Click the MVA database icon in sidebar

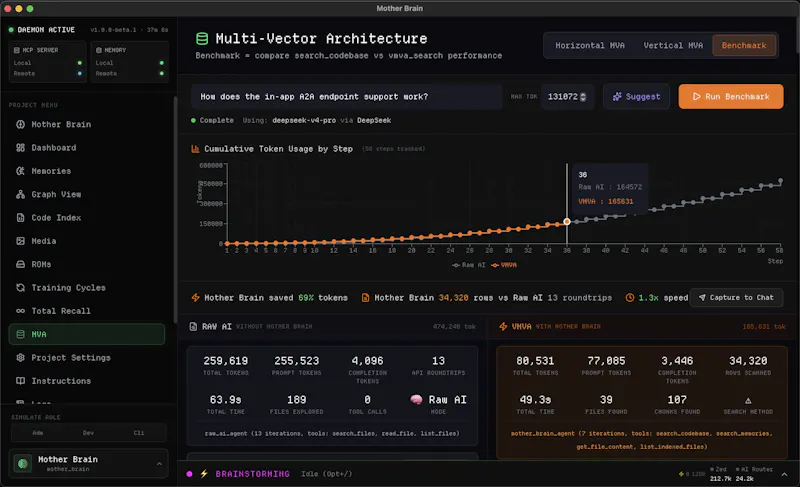(20, 335)
